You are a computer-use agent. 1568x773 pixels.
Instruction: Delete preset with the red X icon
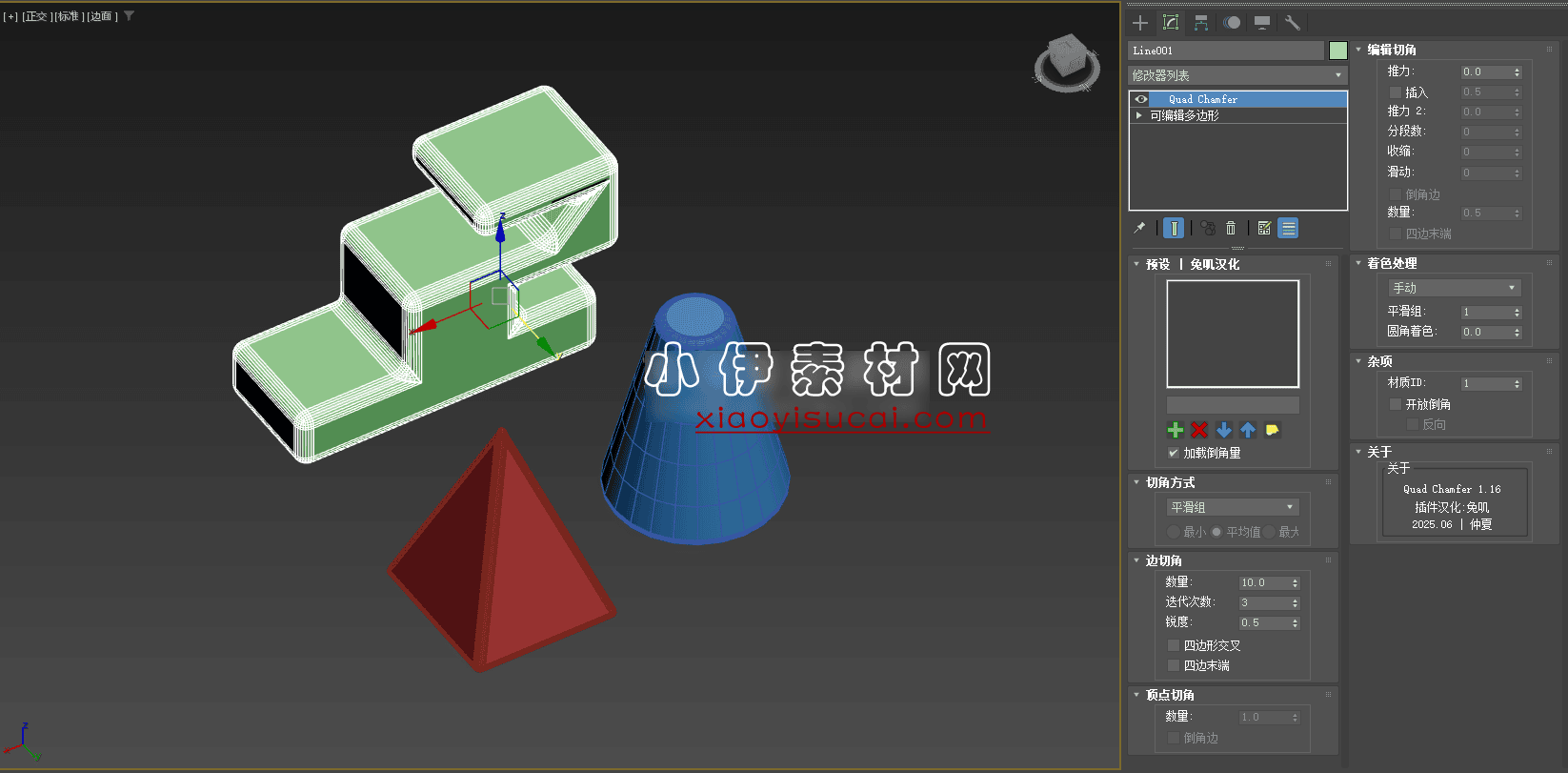(x=1199, y=430)
